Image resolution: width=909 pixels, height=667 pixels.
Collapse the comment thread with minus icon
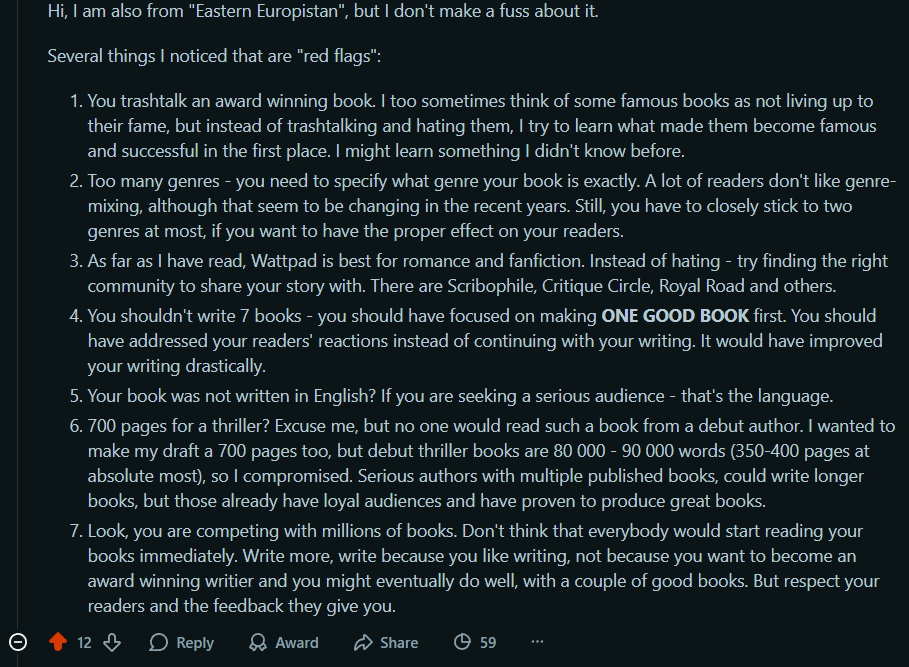click(18, 642)
